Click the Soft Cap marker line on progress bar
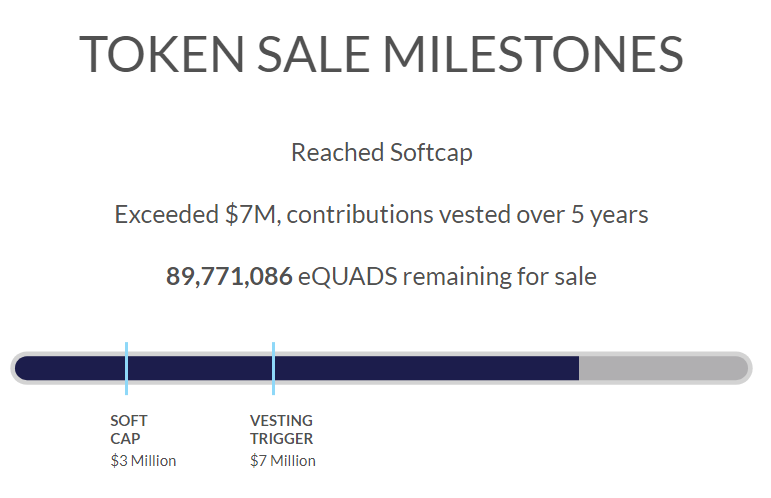Image resolution: width=771 pixels, height=498 pixels. 127,367
